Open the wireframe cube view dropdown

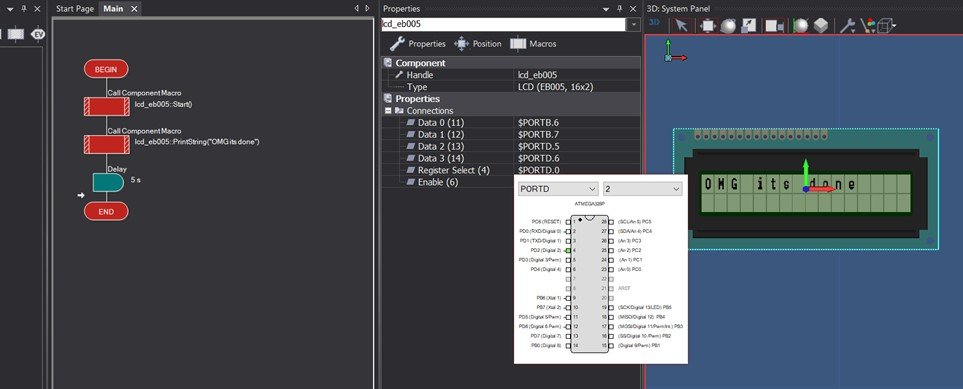[887, 26]
